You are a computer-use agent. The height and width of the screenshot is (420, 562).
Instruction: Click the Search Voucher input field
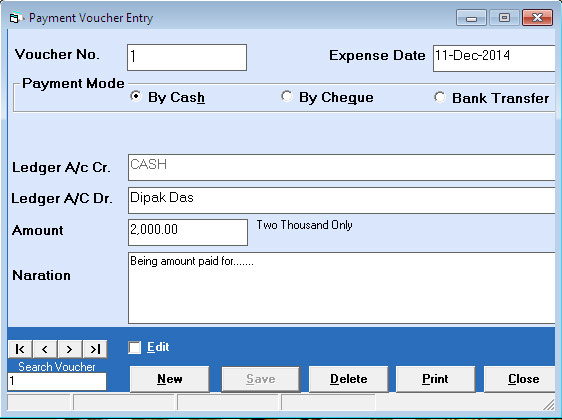click(57, 381)
